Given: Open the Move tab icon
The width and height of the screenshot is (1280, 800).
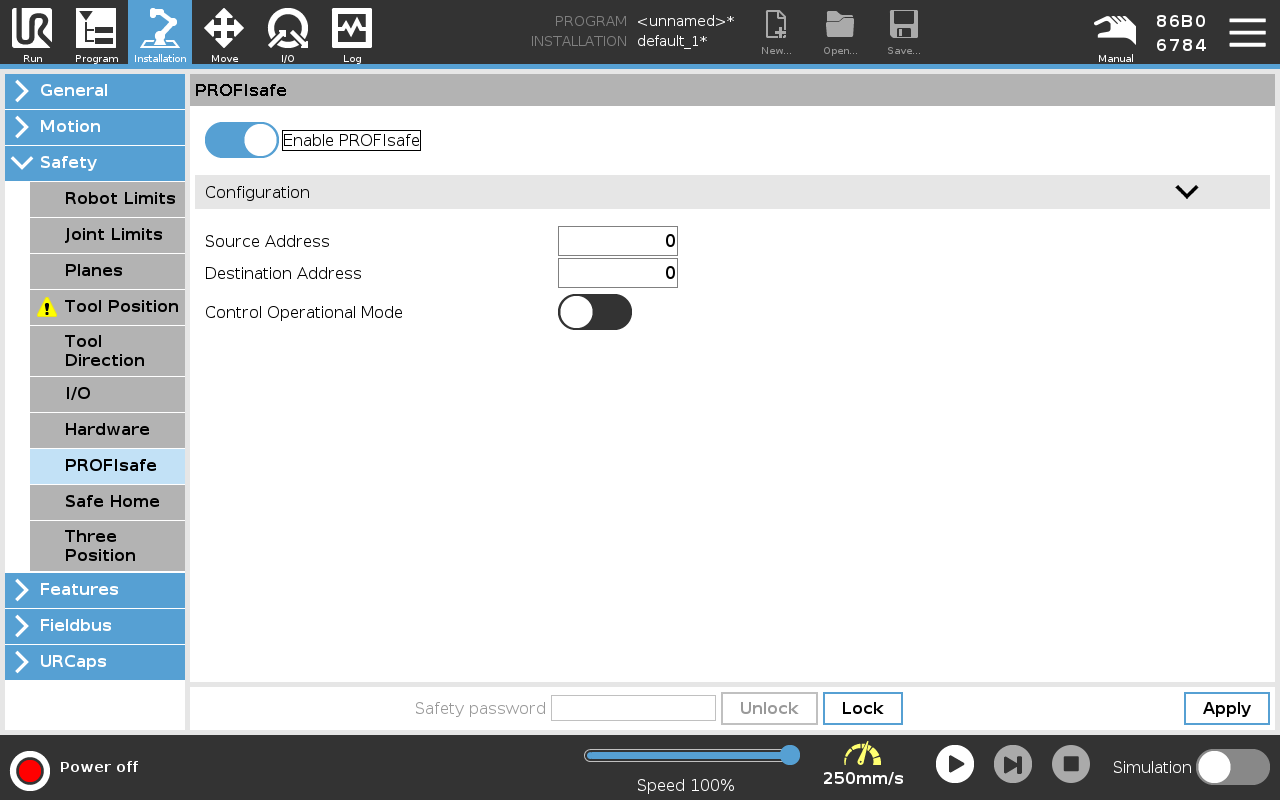Looking at the screenshot, I should pyautogui.click(x=224, y=32).
